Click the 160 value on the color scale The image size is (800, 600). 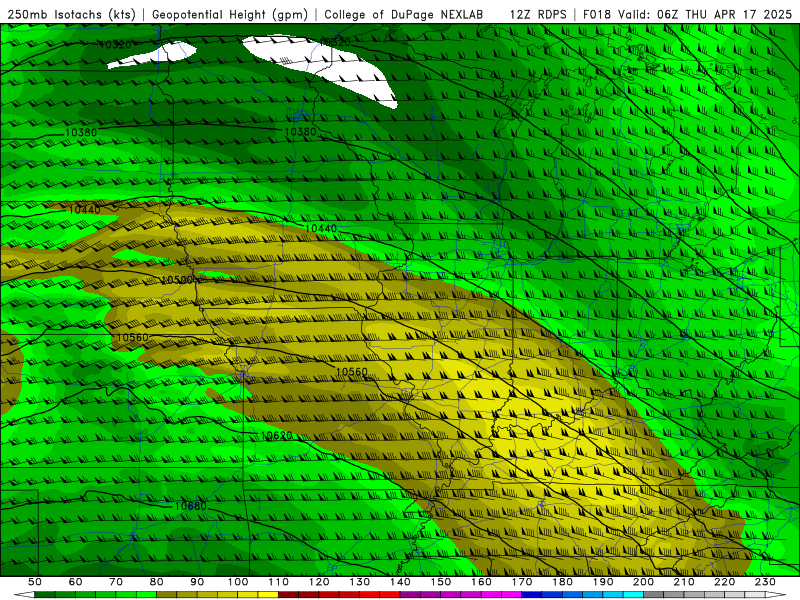coord(481,582)
